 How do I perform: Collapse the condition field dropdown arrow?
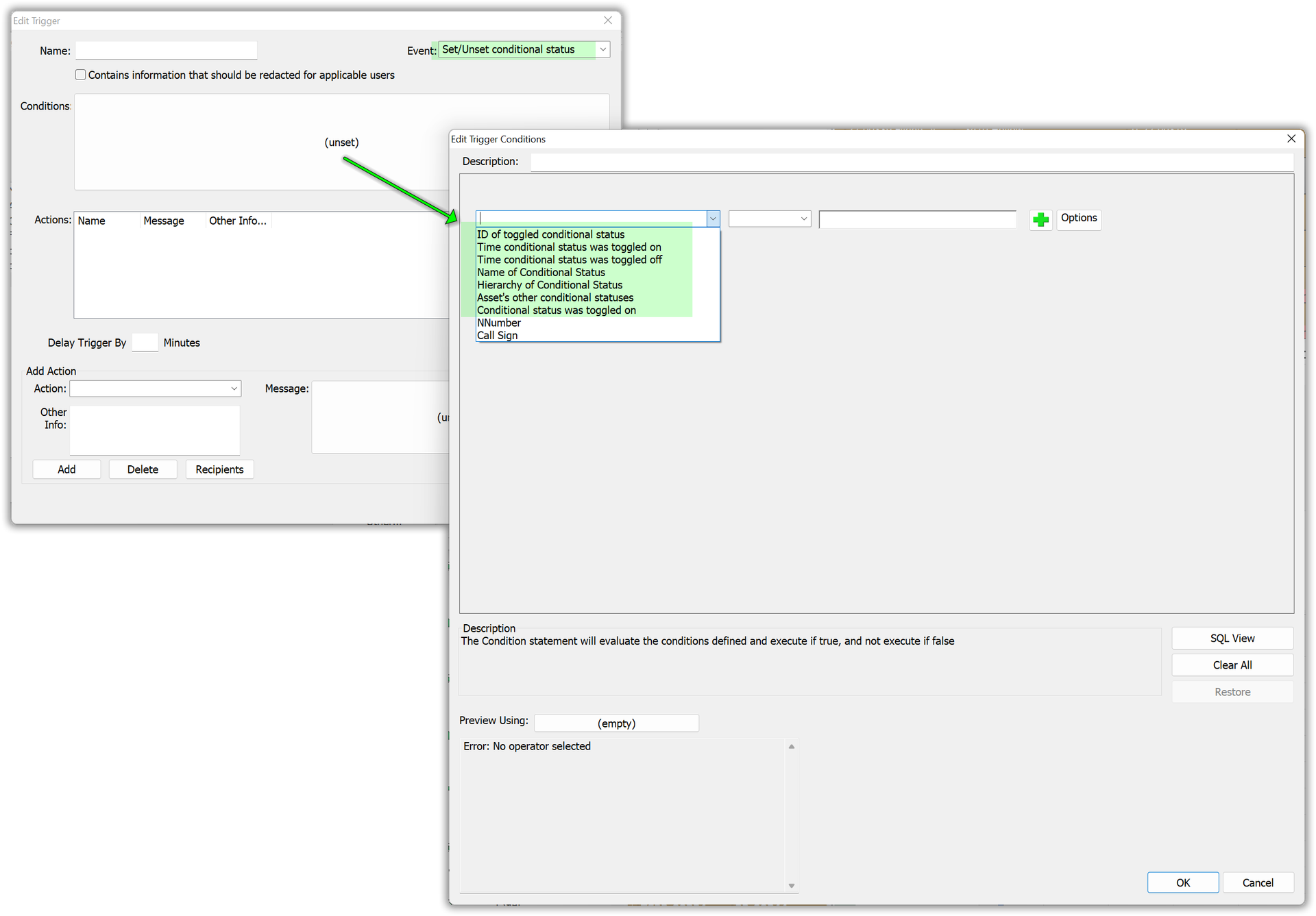[713, 219]
